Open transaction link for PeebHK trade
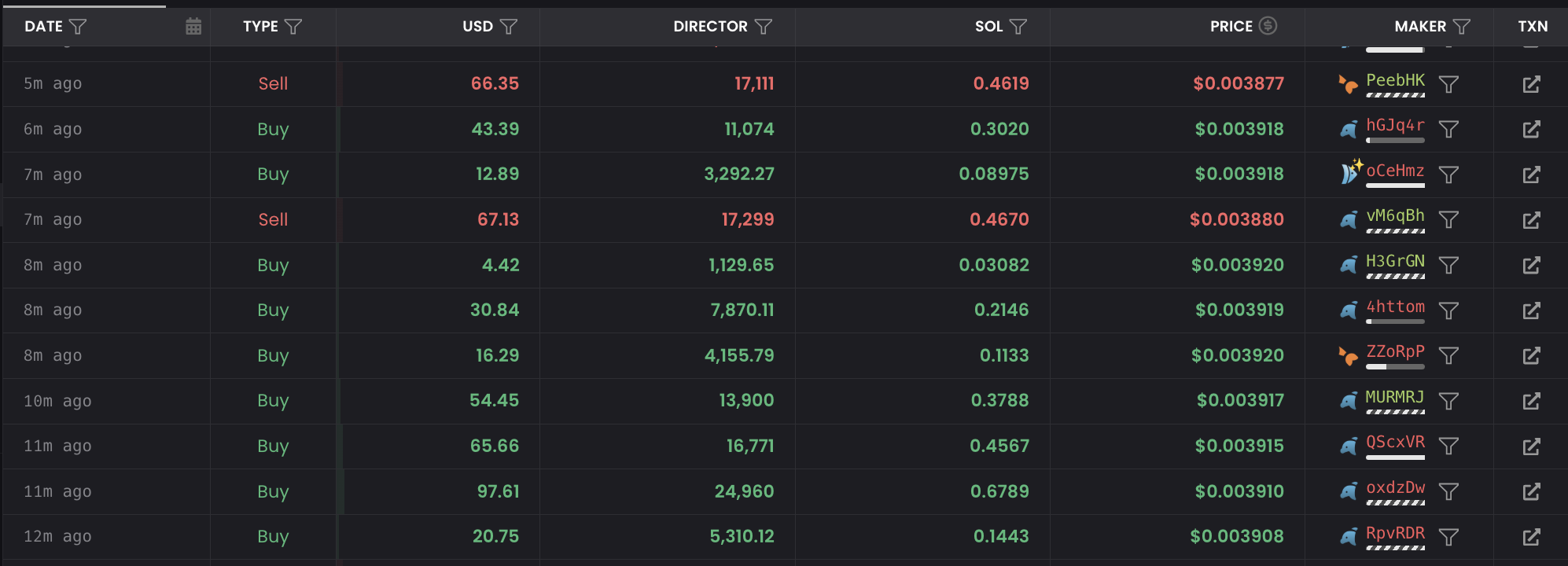The image size is (1568, 566). [1531, 84]
